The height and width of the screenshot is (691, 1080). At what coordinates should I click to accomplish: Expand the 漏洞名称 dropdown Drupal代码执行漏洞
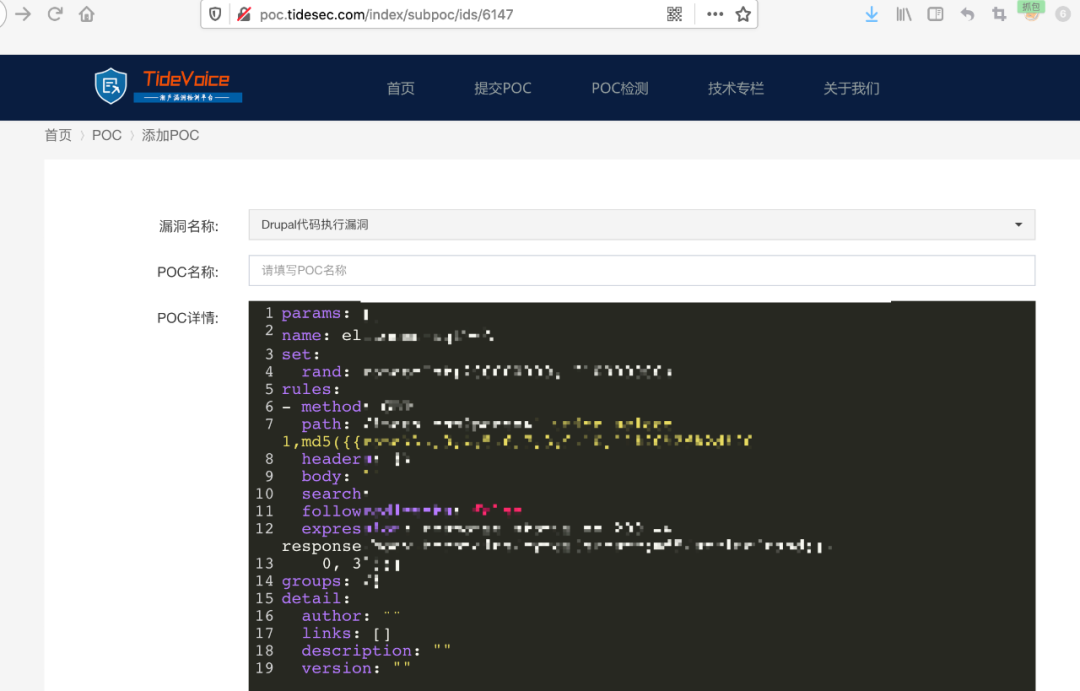[x=642, y=225]
